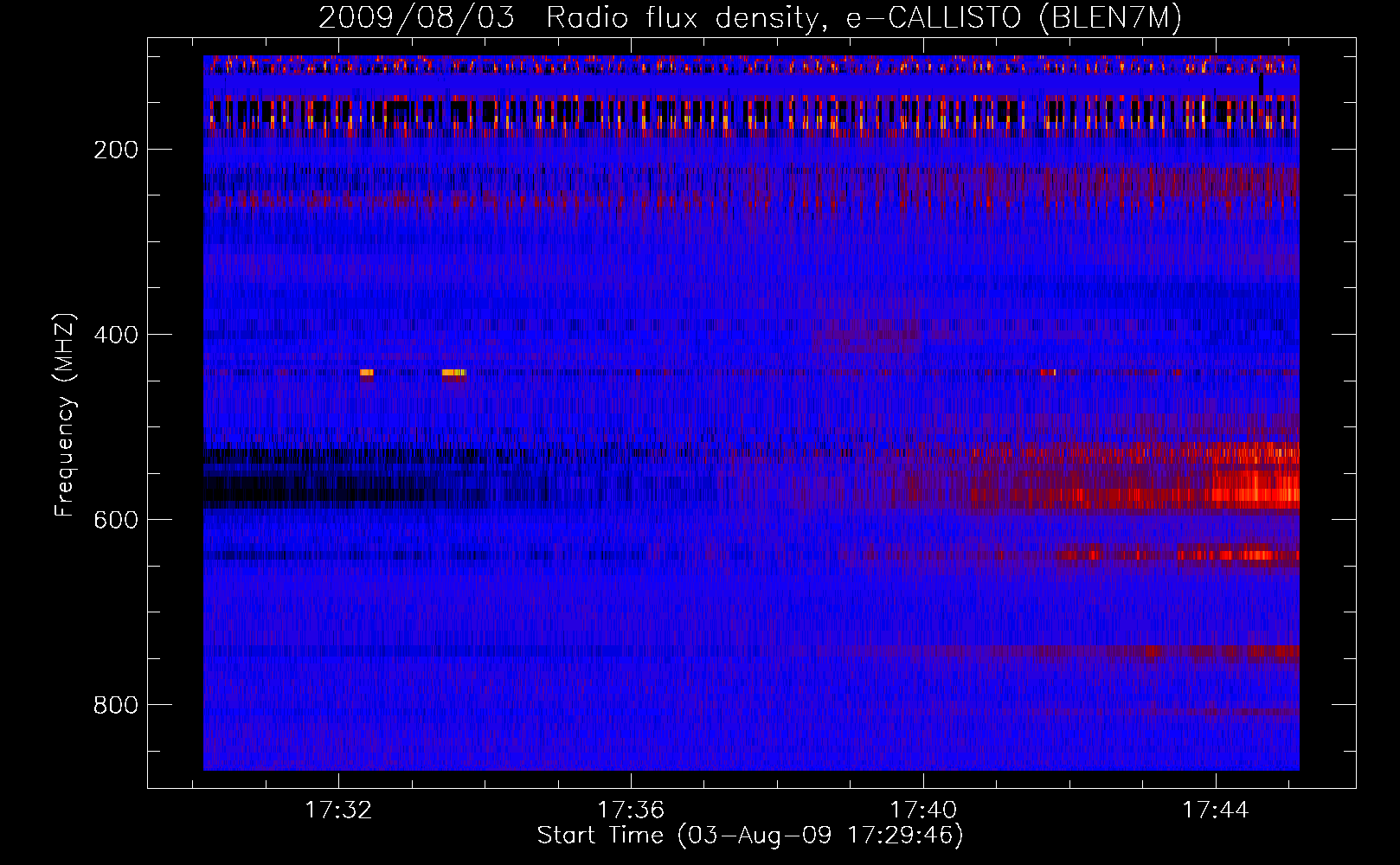Screen dimensions: 1400x865
Task: Click the bright orange burst near 17:32 at 440 MHz
Action: (x=366, y=373)
